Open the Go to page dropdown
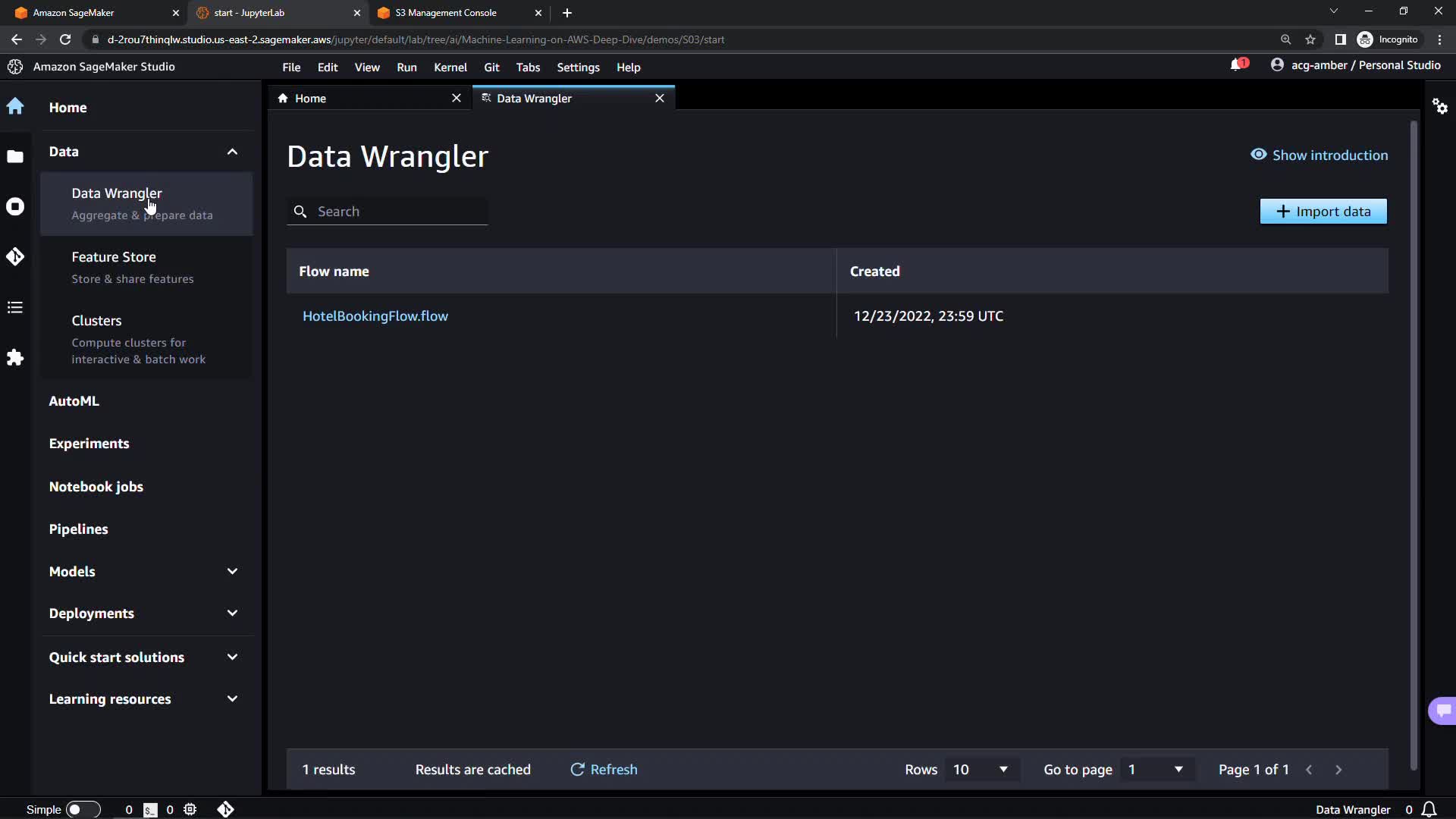Image resolution: width=1456 pixels, height=819 pixels. pyautogui.click(x=1155, y=770)
